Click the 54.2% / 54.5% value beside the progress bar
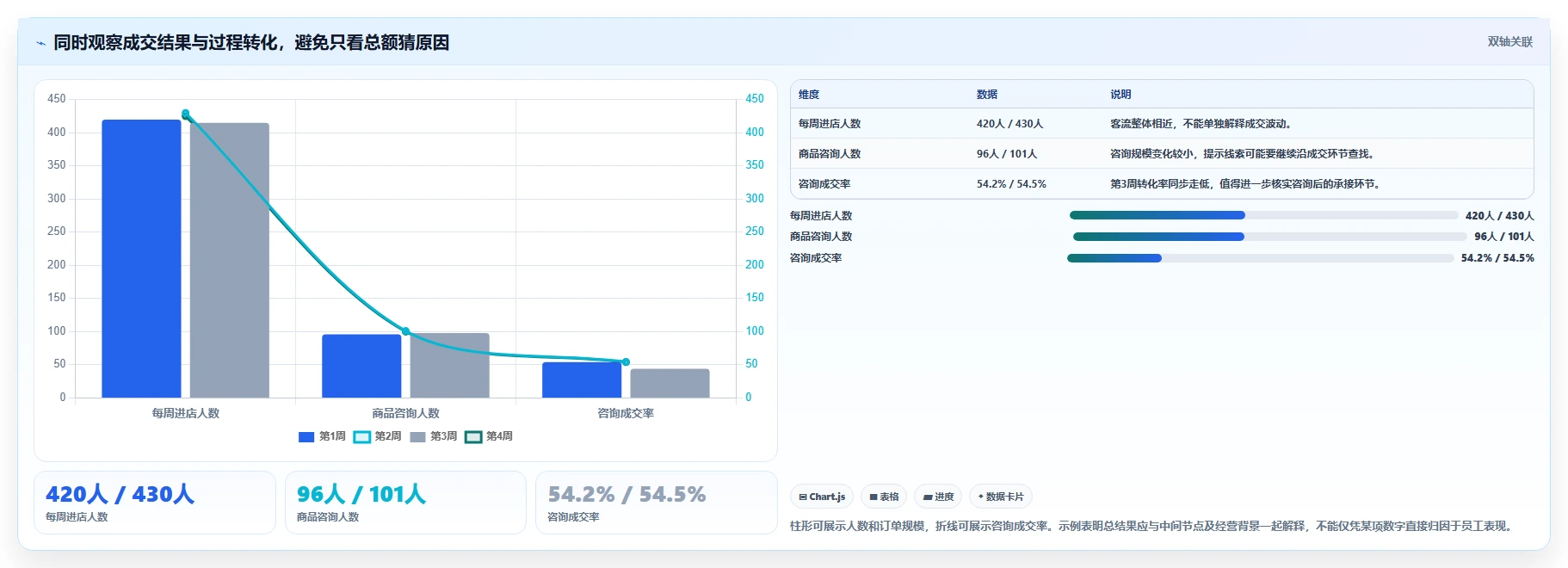The image size is (1568, 568). pos(1497,258)
